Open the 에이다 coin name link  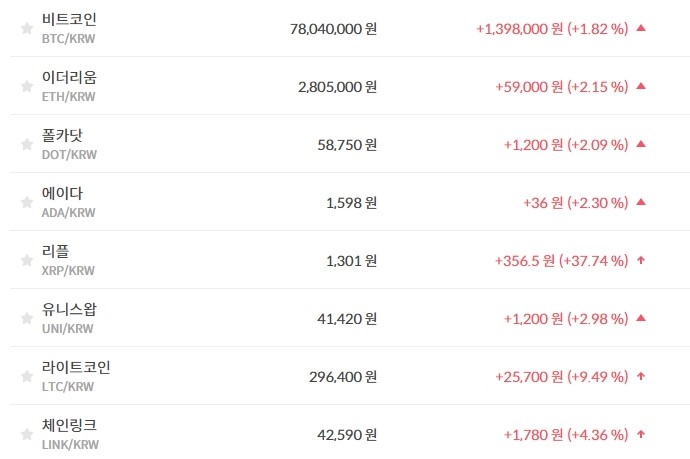pyautogui.click(x=62, y=194)
